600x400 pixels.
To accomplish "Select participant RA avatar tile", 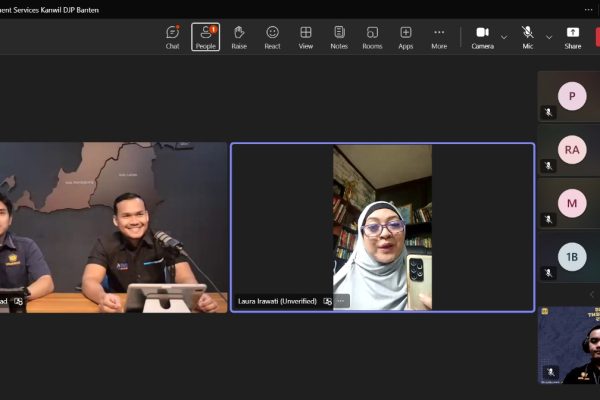I will [x=572, y=150].
